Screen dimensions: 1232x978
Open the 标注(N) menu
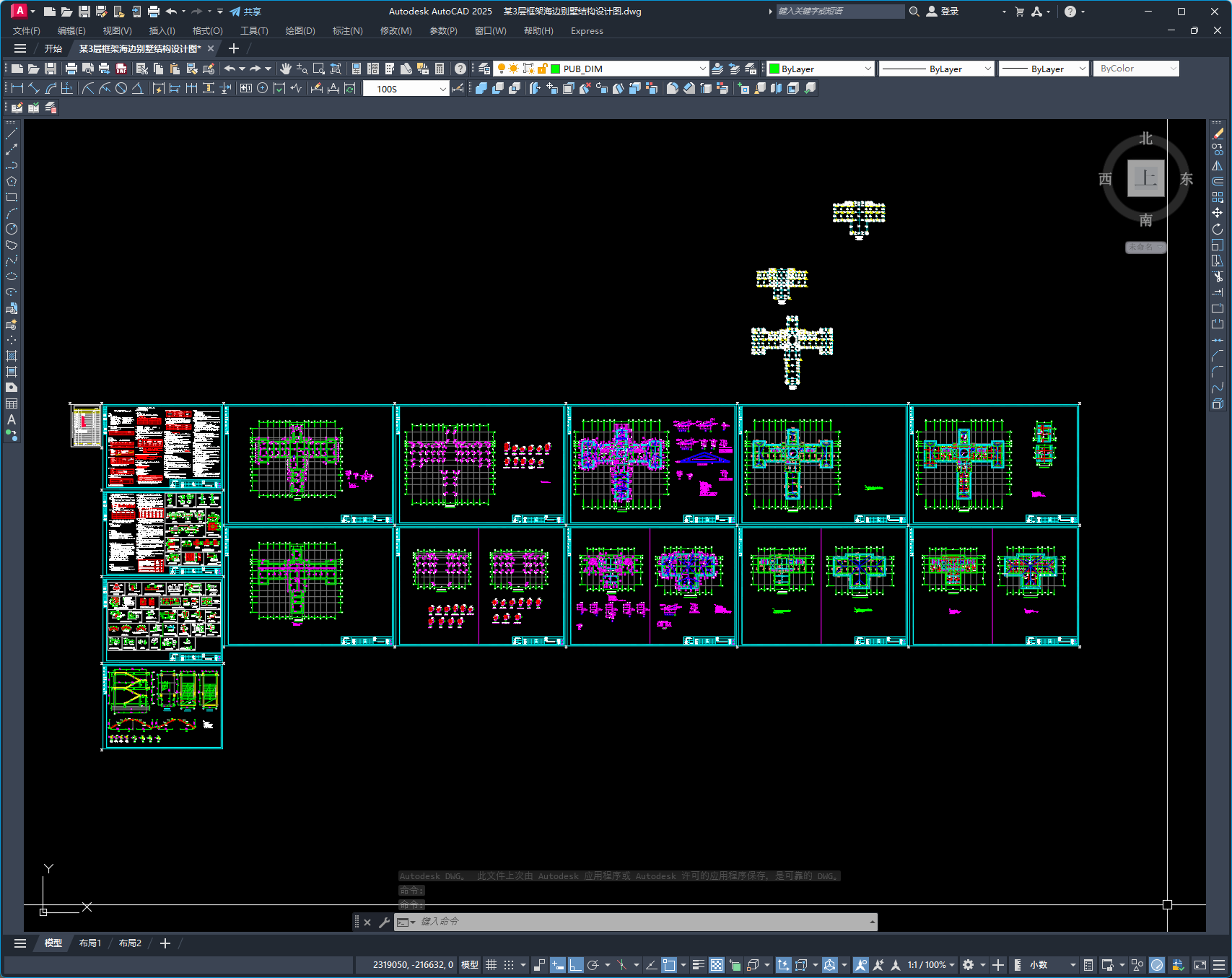pyautogui.click(x=347, y=31)
